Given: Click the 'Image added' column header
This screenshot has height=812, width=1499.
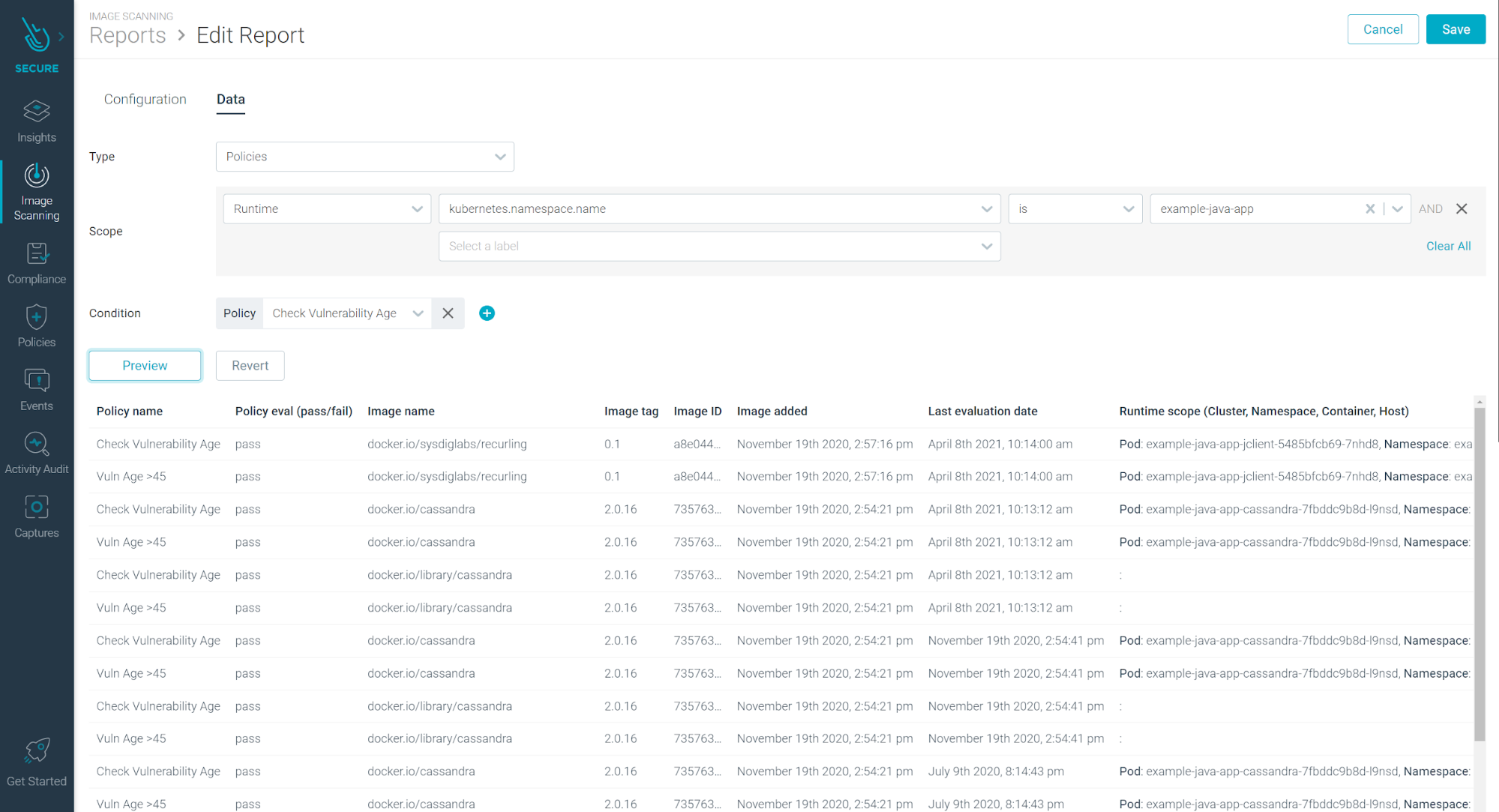Looking at the screenshot, I should 772,411.
